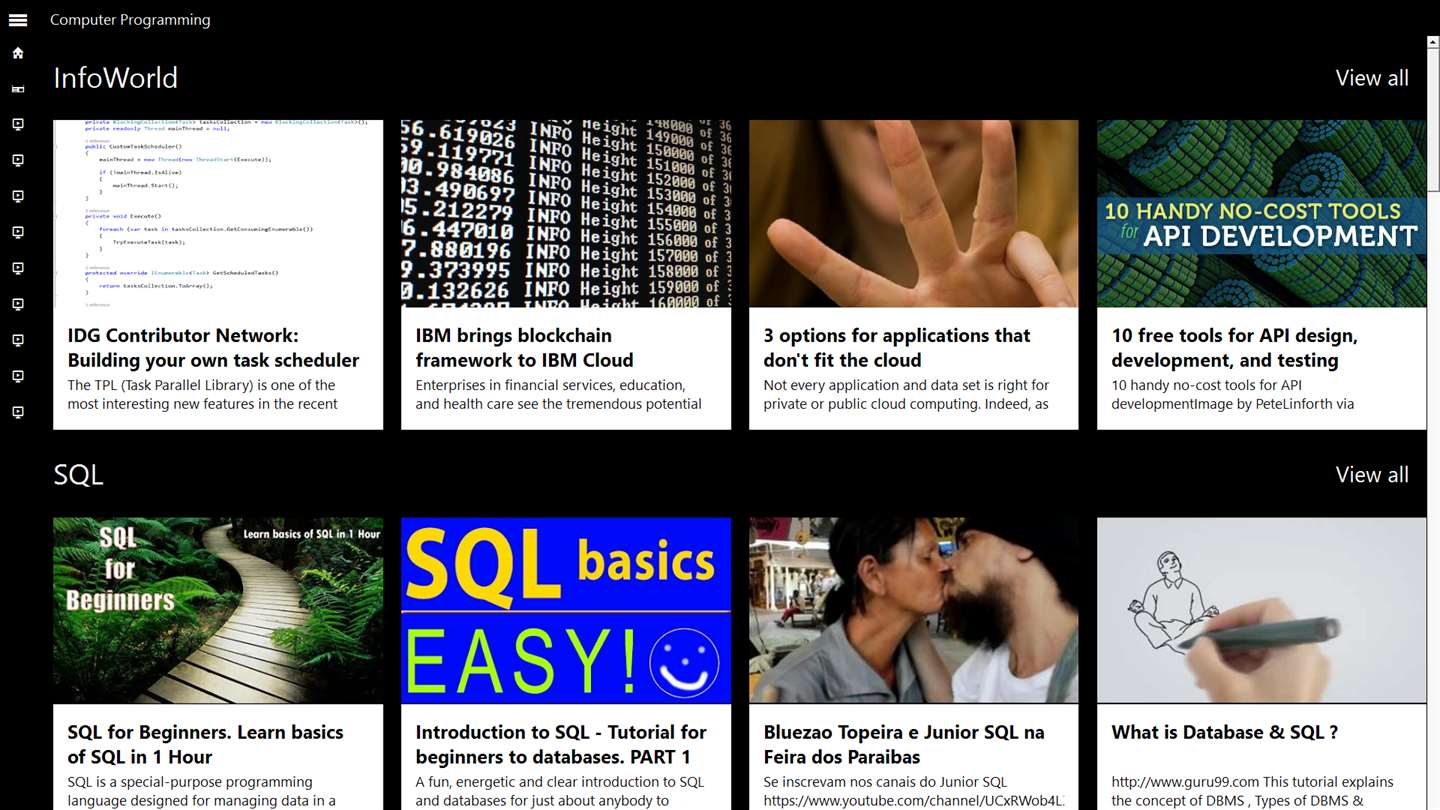Select the fifth video section icon in sidebar
Screen dimensions: 1440x810
[x=18, y=269]
